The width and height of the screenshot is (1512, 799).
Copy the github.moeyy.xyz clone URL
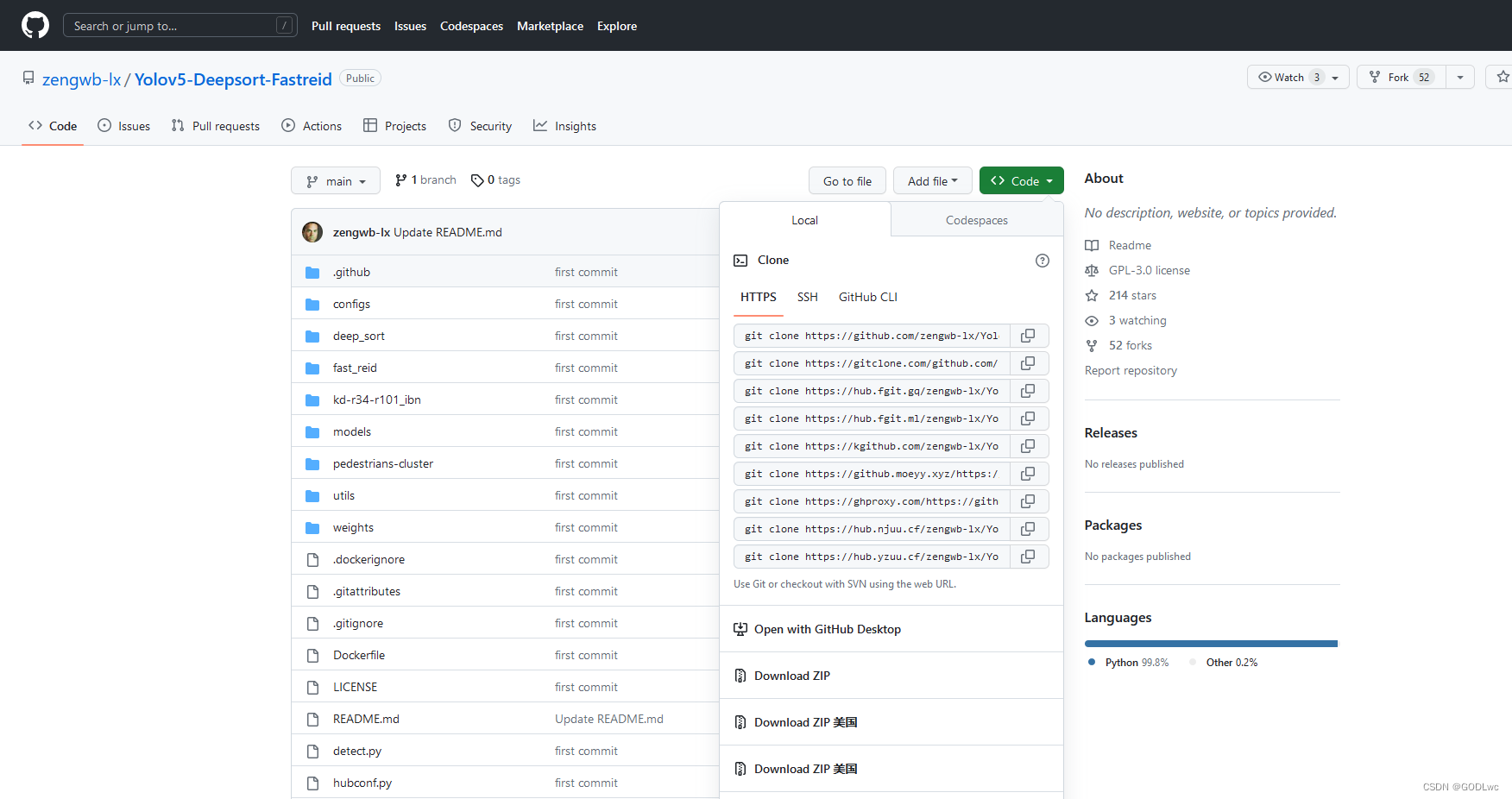tap(1028, 474)
